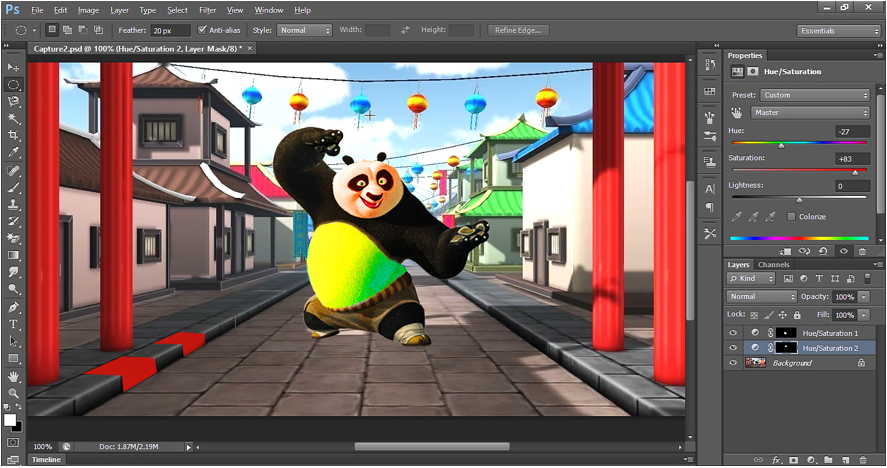This screenshot has width=887, height=468.
Task: Open the Essentials workspace dropdown
Action: pyautogui.click(x=839, y=31)
